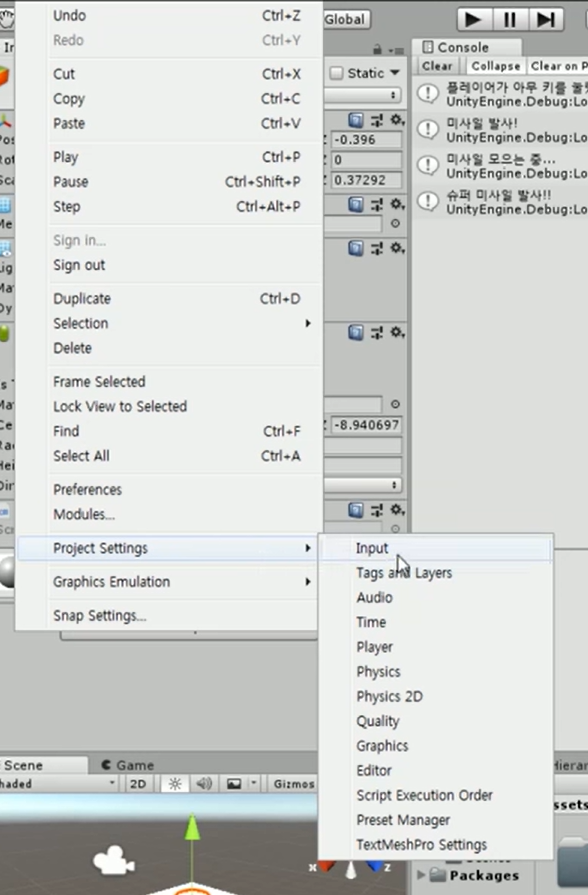Screen dimensions: 588x895
Task: Open script component gear settings menu
Action: click(x=397, y=510)
